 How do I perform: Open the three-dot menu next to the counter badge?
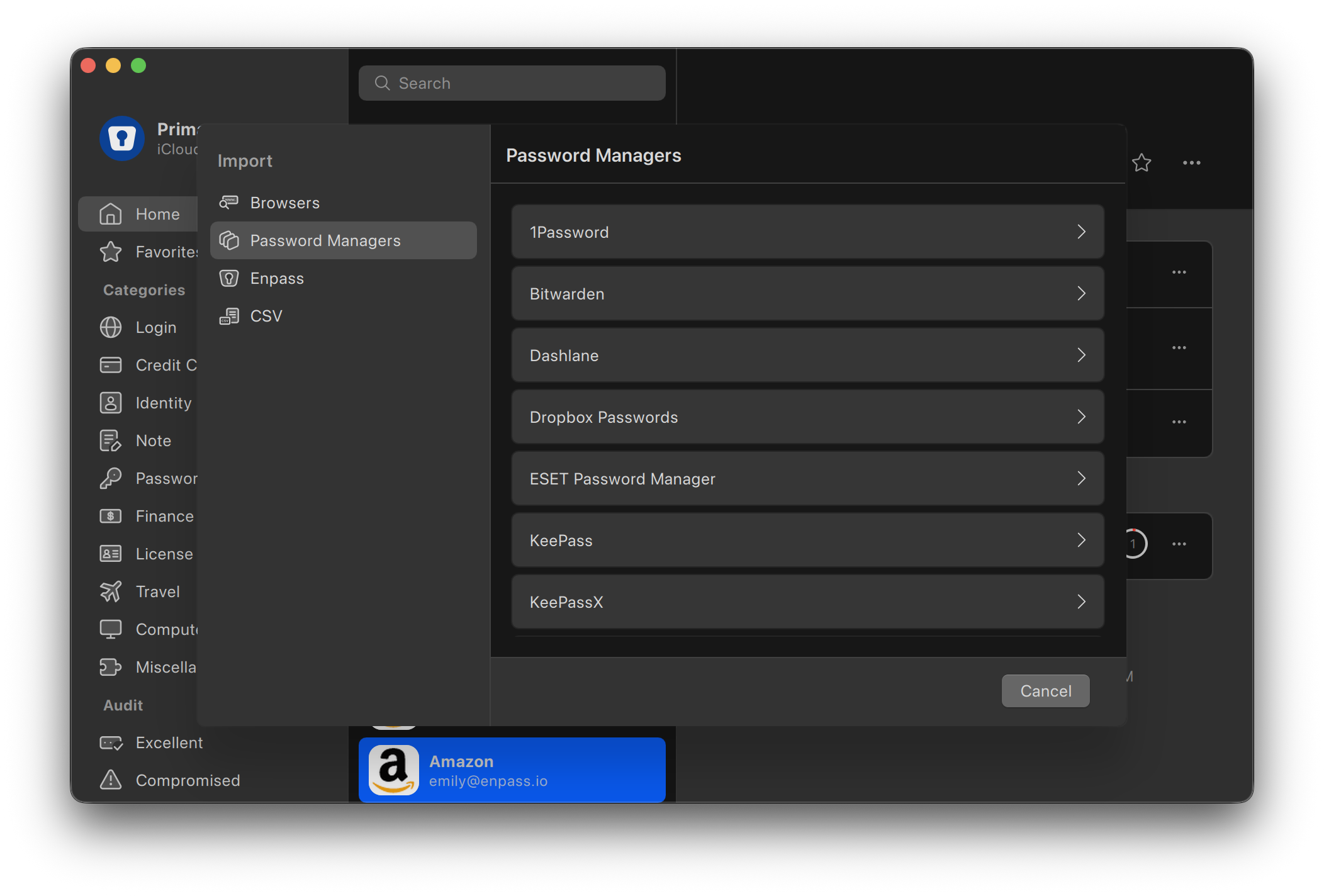tap(1179, 544)
